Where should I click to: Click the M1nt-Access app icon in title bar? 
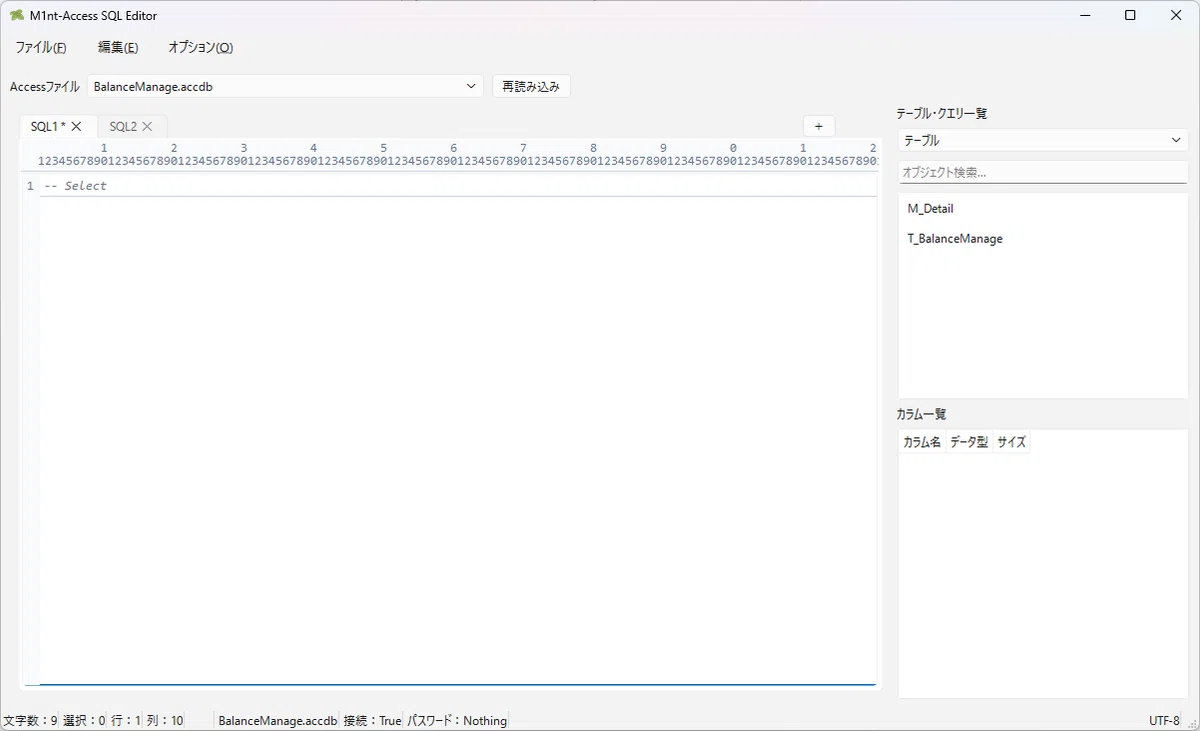(17, 15)
